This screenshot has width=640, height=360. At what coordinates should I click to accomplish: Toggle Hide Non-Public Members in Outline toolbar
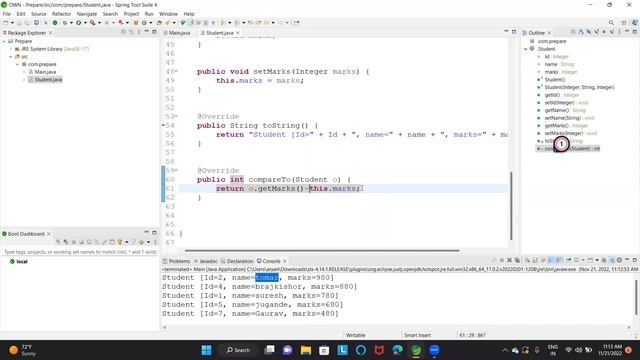click(604, 32)
